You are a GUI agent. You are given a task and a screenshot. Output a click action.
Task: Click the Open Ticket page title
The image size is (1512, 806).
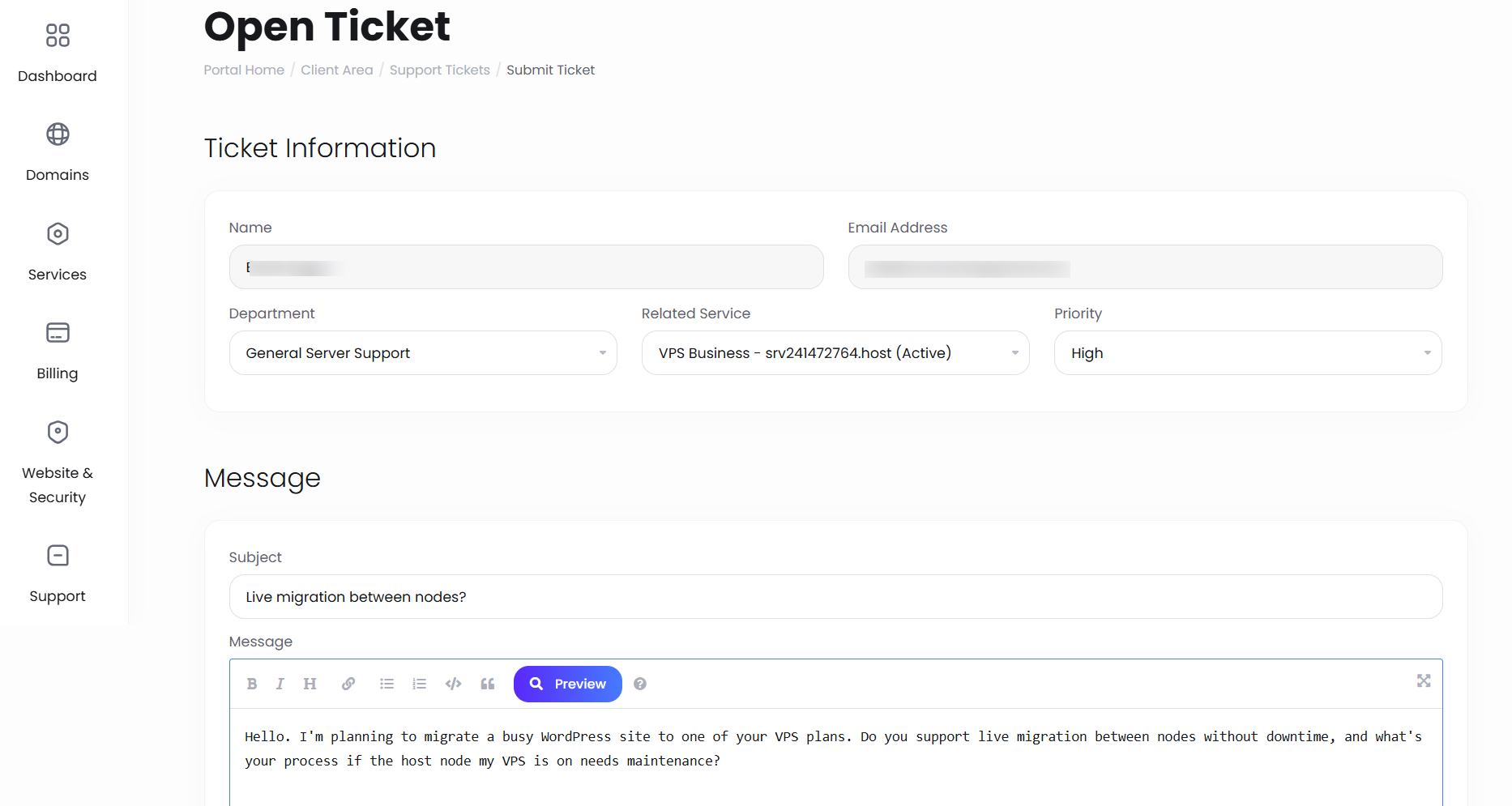tap(327, 27)
